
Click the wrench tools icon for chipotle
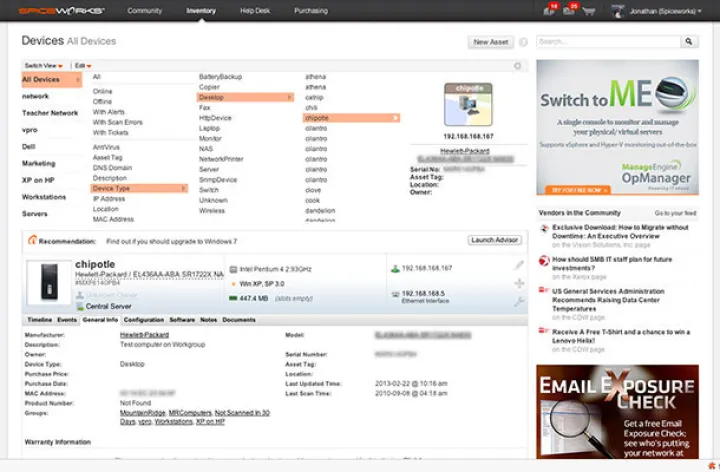pos(518,300)
